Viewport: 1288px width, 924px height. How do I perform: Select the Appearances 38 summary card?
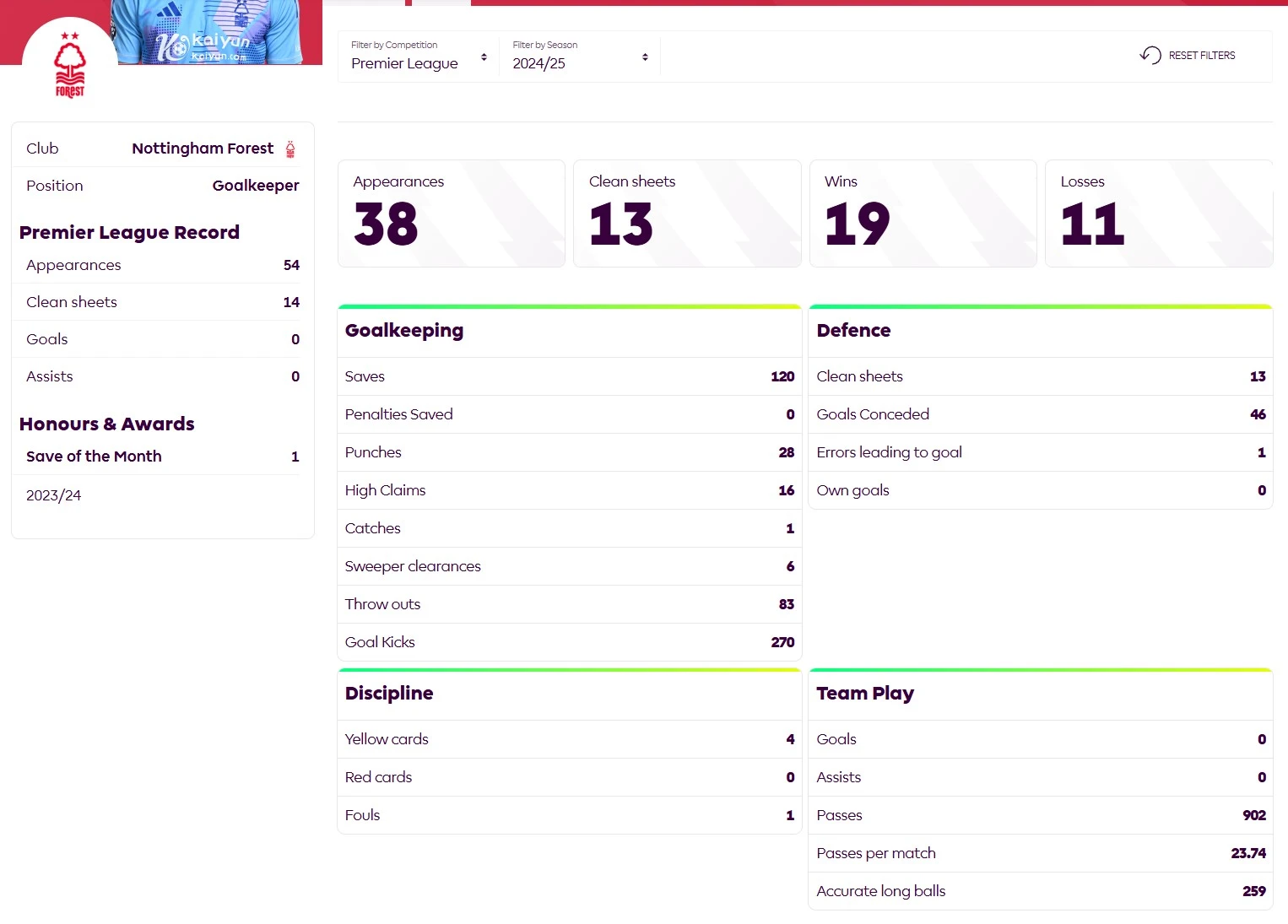pos(452,213)
